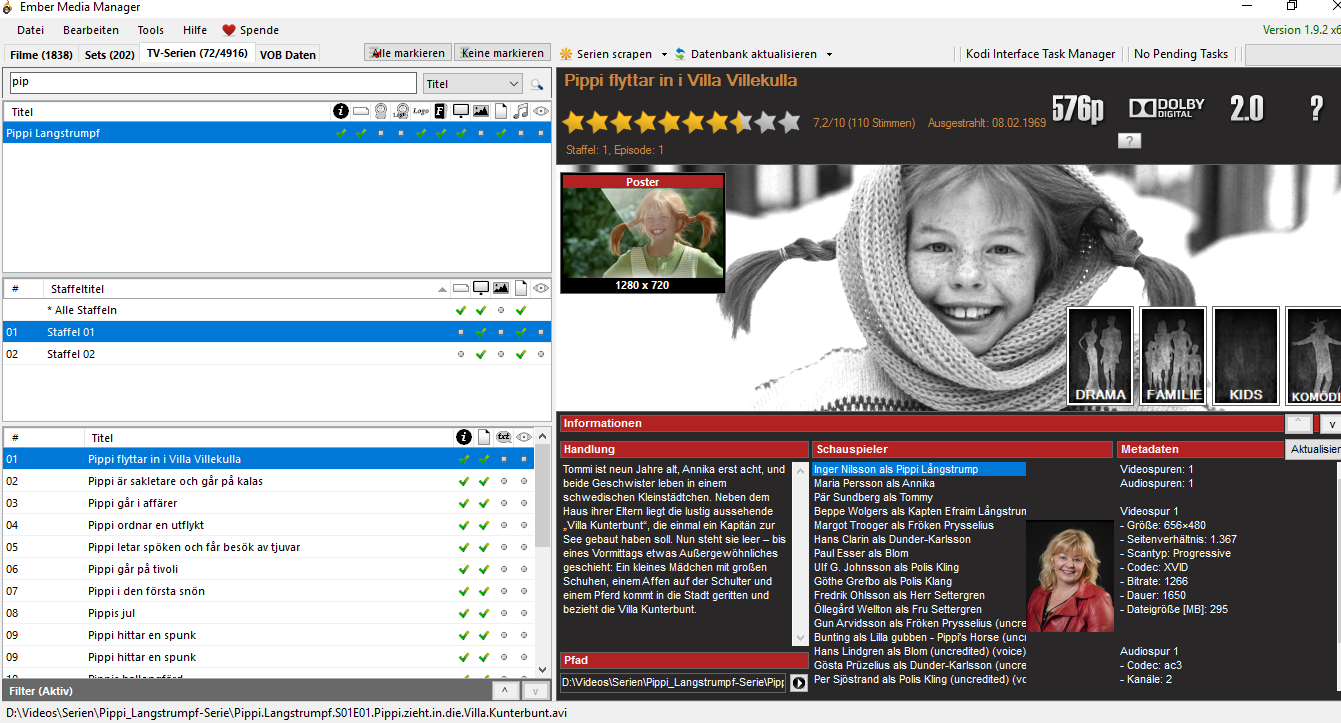Toggle watched eye column in episode list header
This screenshot has width=1341, height=723.
coord(524,437)
